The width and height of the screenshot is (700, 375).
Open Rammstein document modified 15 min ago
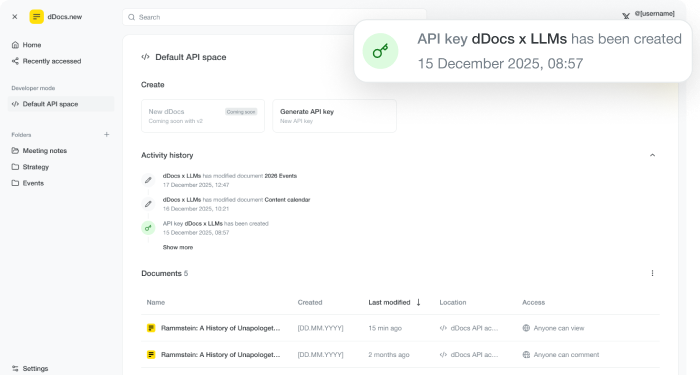coord(221,328)
